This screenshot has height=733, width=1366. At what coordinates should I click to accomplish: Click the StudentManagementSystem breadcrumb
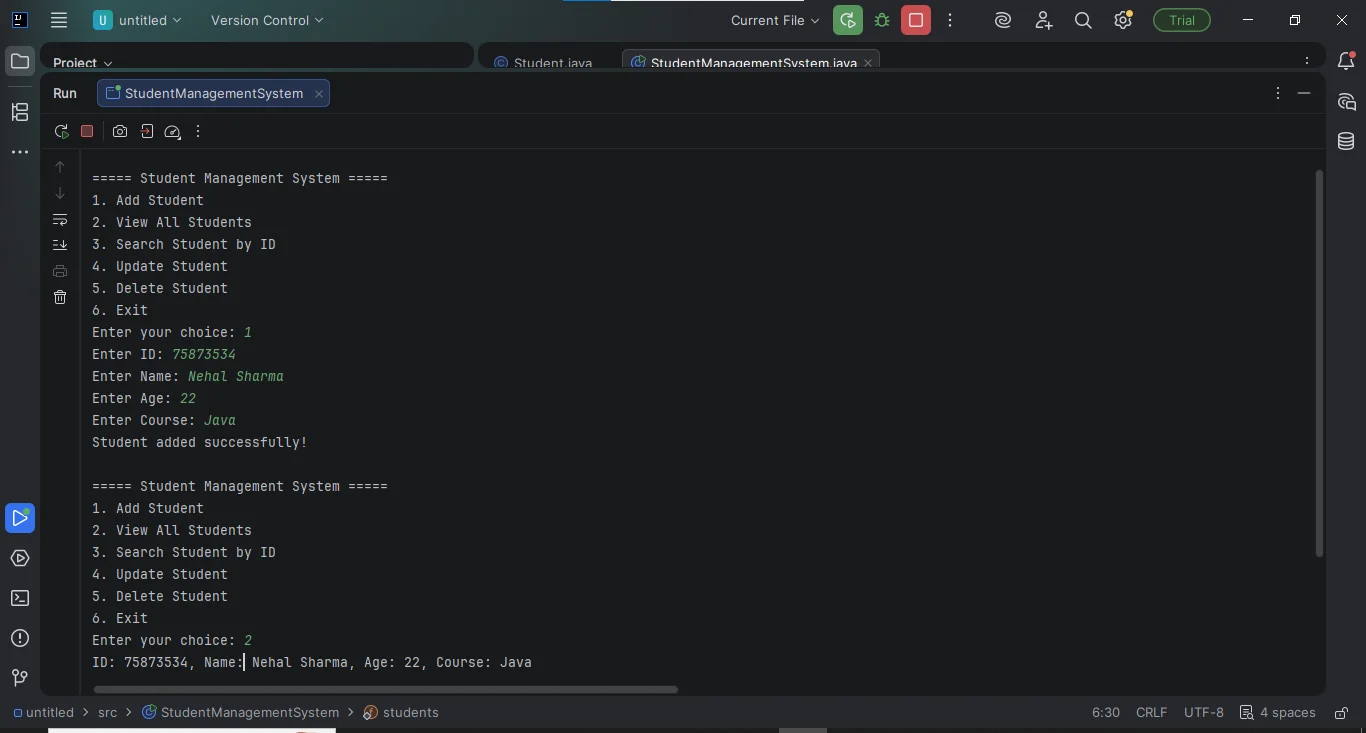(241, 712)
